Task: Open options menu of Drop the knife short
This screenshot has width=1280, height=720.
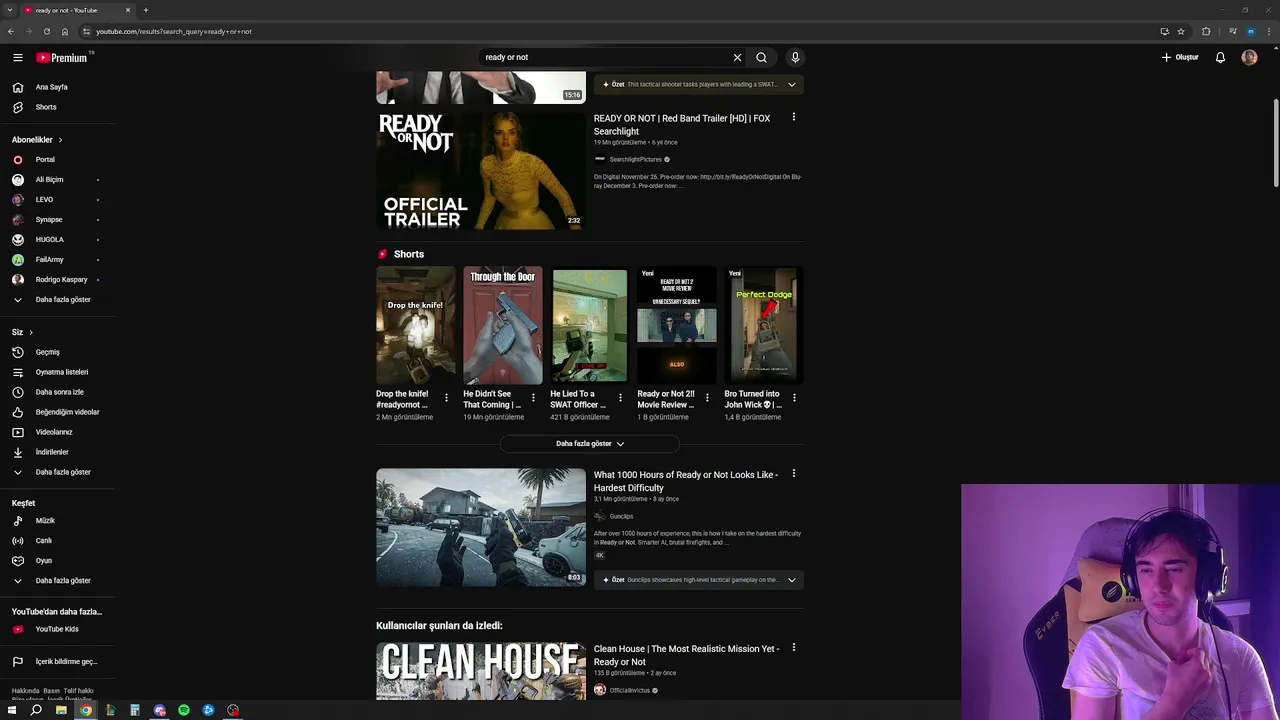Action: tap(446, 398)
